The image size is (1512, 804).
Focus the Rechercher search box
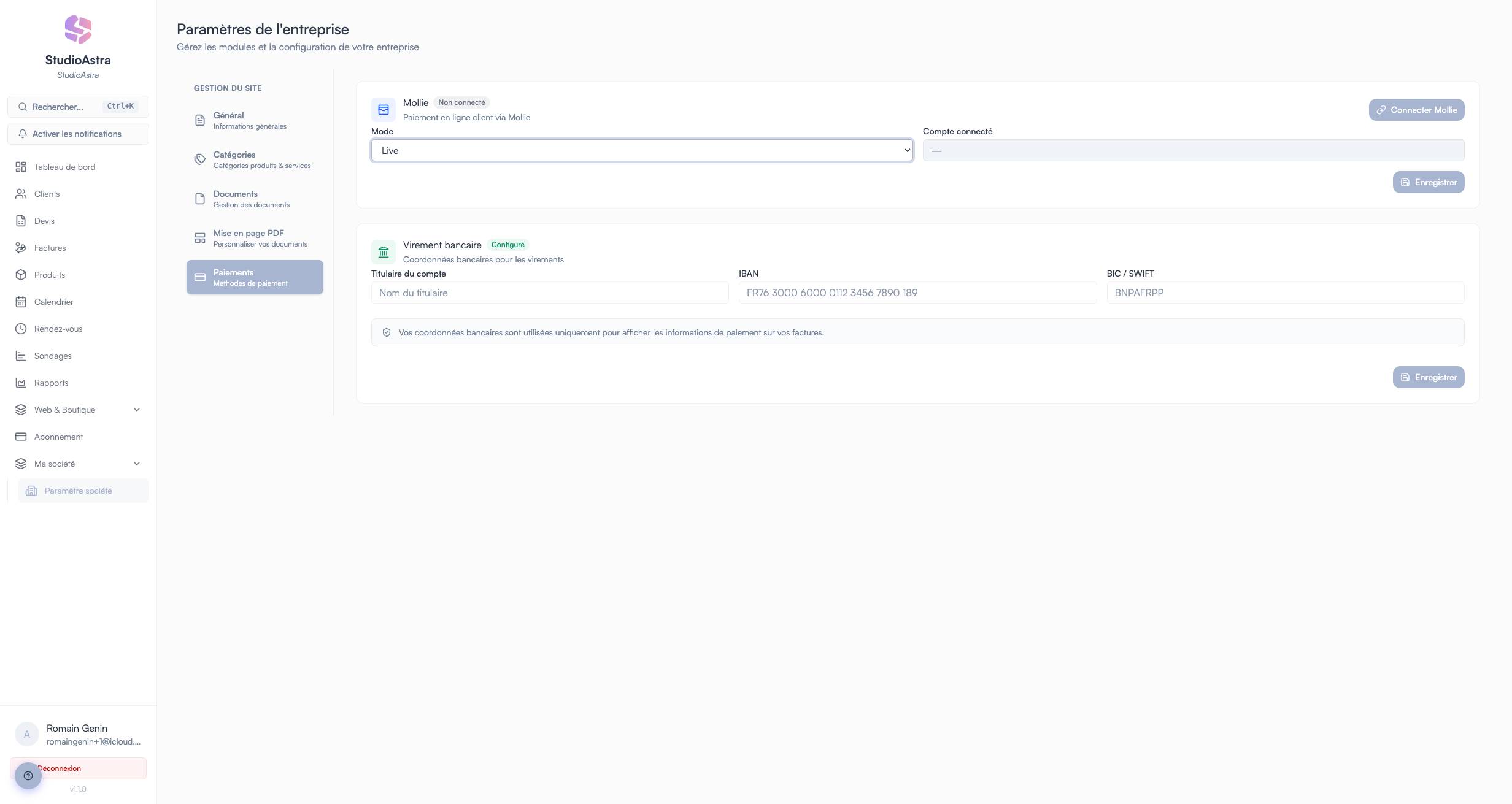click(x=78, y=107)
